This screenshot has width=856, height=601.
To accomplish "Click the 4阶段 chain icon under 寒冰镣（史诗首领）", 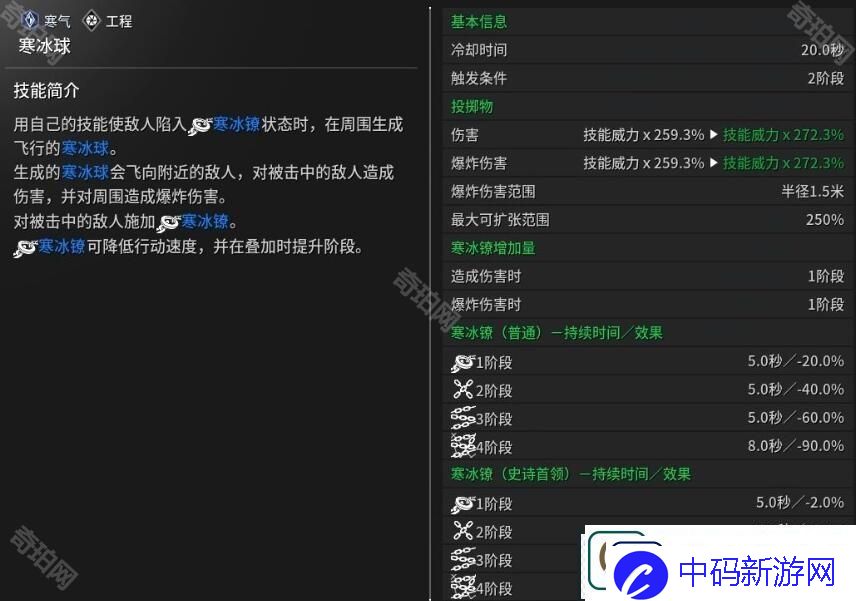I will 463,587.
